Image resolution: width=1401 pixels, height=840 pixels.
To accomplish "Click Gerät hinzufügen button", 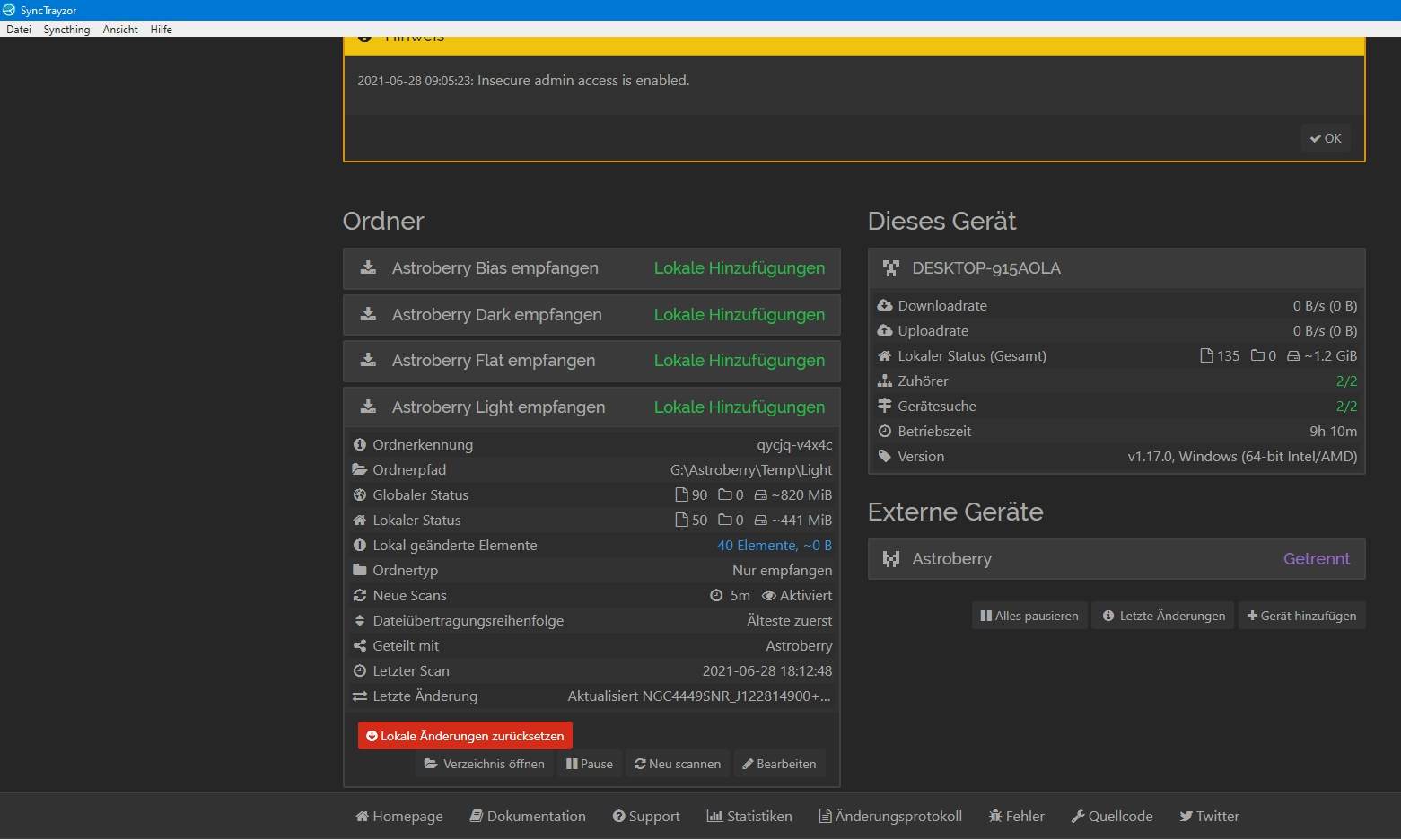I will pos(1302,616).
